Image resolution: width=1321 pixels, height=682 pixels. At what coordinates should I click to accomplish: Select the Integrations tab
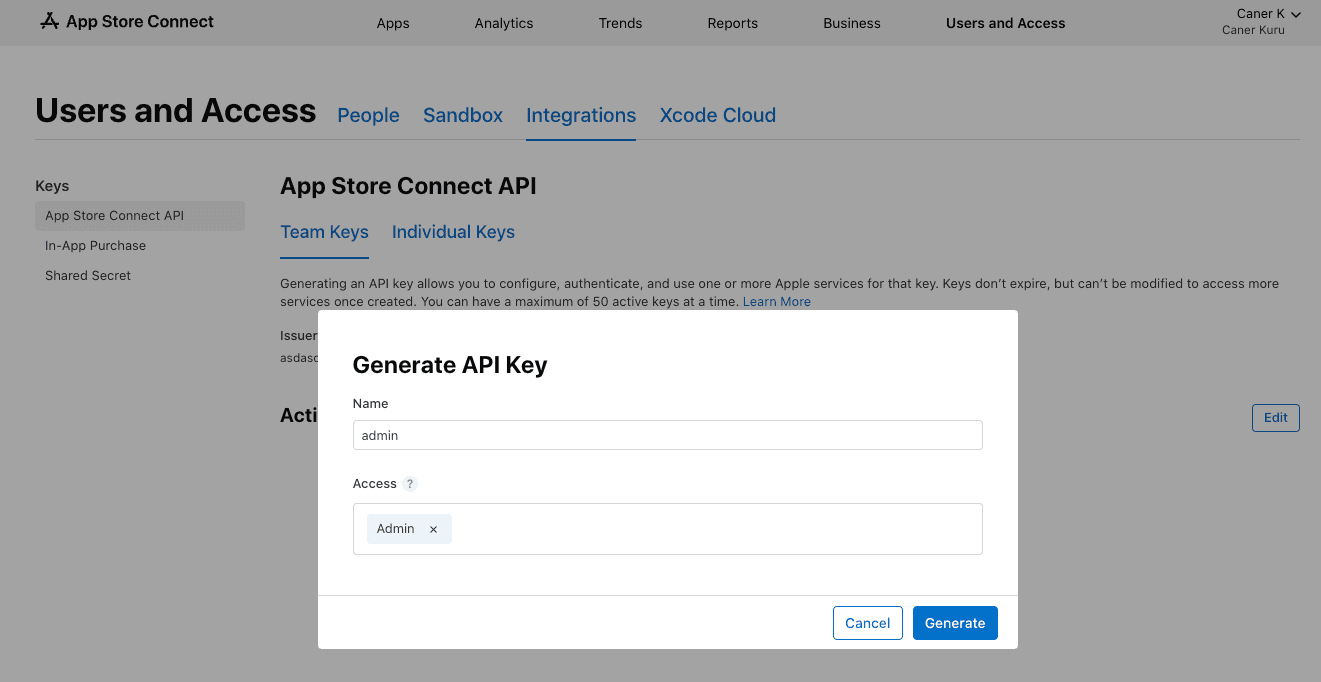click(x=581, y=115)
